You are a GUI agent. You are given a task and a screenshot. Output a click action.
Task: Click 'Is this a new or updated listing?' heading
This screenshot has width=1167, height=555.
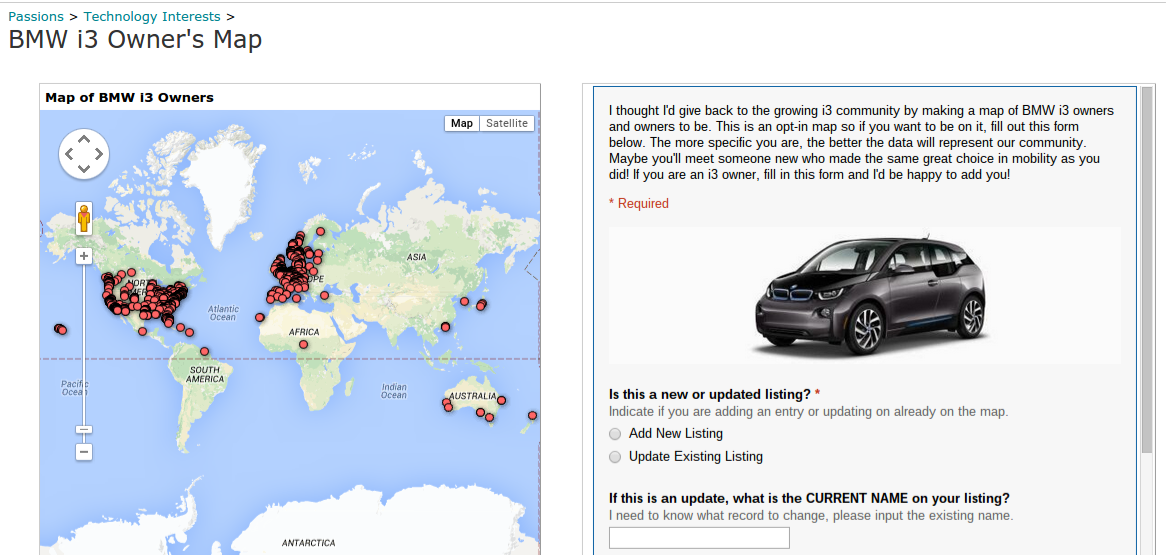[x=710, y=394]
